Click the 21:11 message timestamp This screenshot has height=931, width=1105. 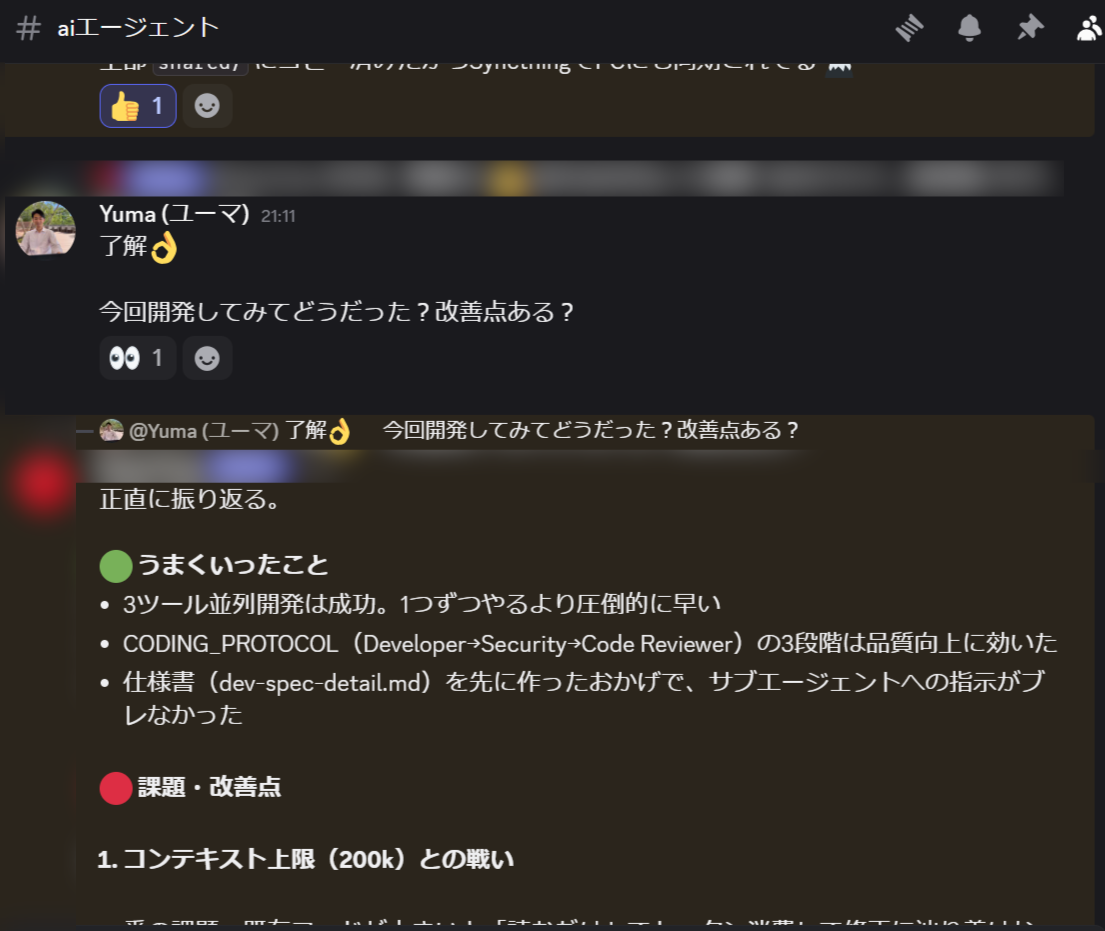[x=278, y=216]
